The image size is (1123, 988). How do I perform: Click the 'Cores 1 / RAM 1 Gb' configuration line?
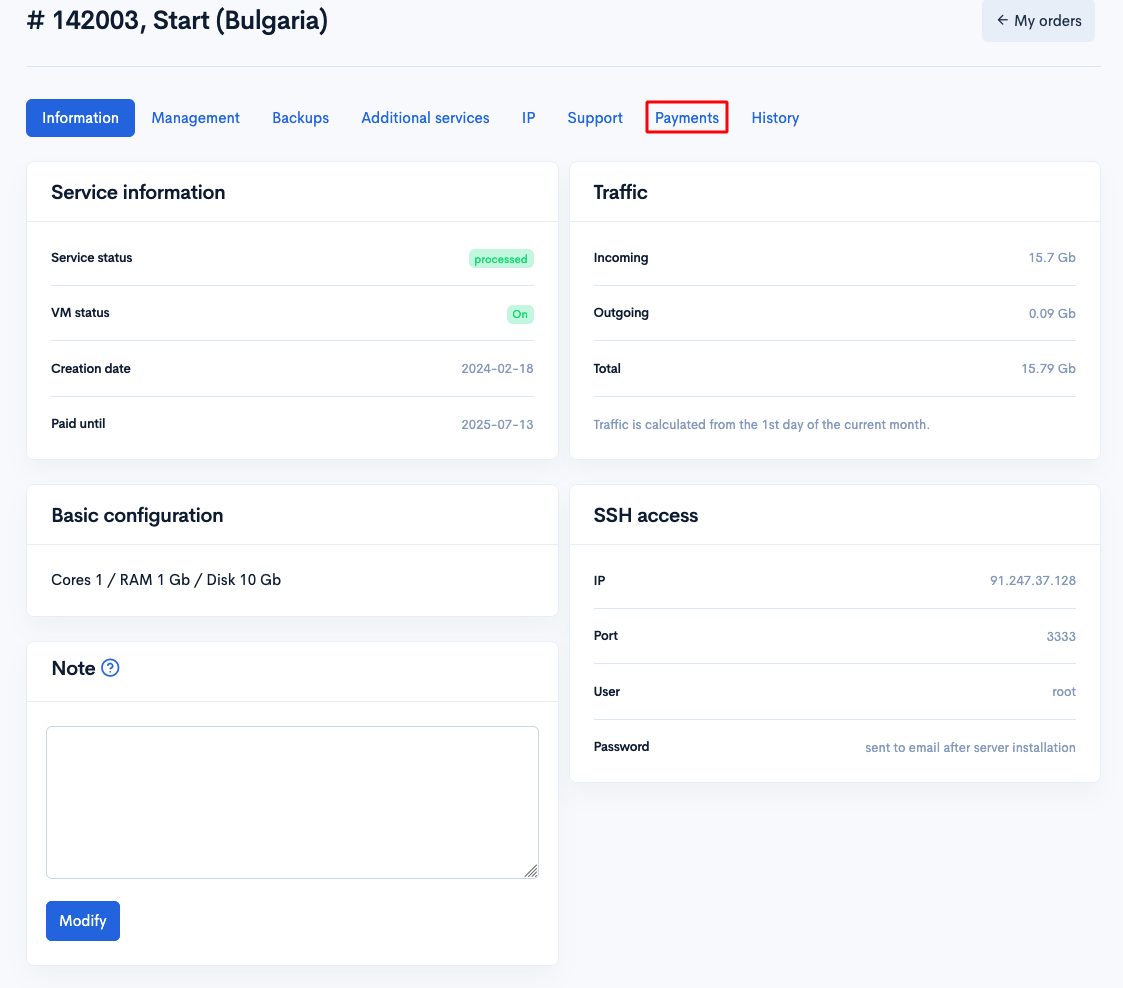click(166, 580)
